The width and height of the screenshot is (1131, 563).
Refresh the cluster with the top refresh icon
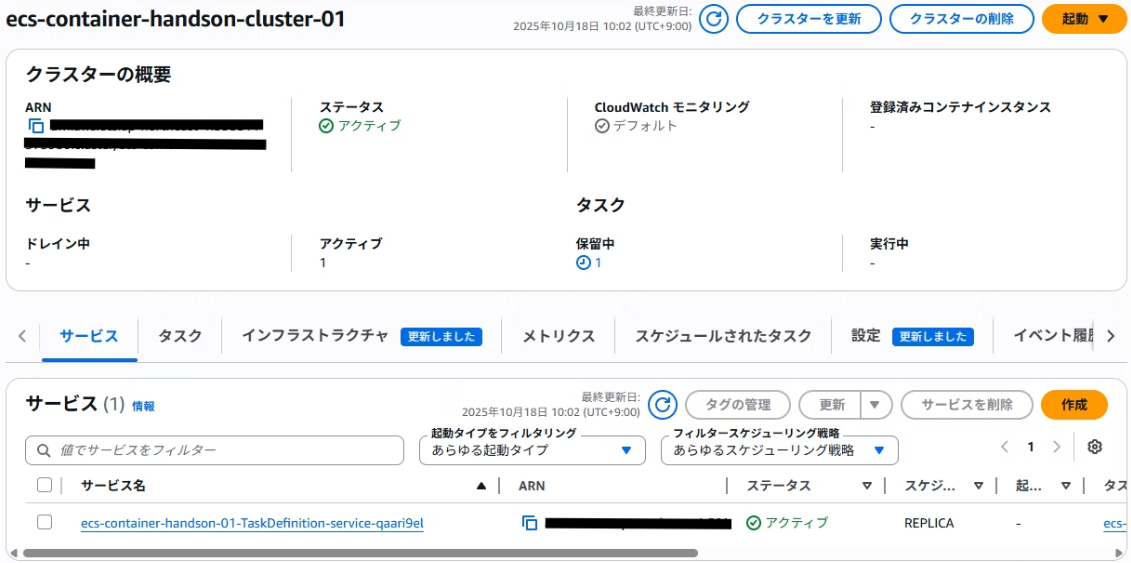coord(713,19)
